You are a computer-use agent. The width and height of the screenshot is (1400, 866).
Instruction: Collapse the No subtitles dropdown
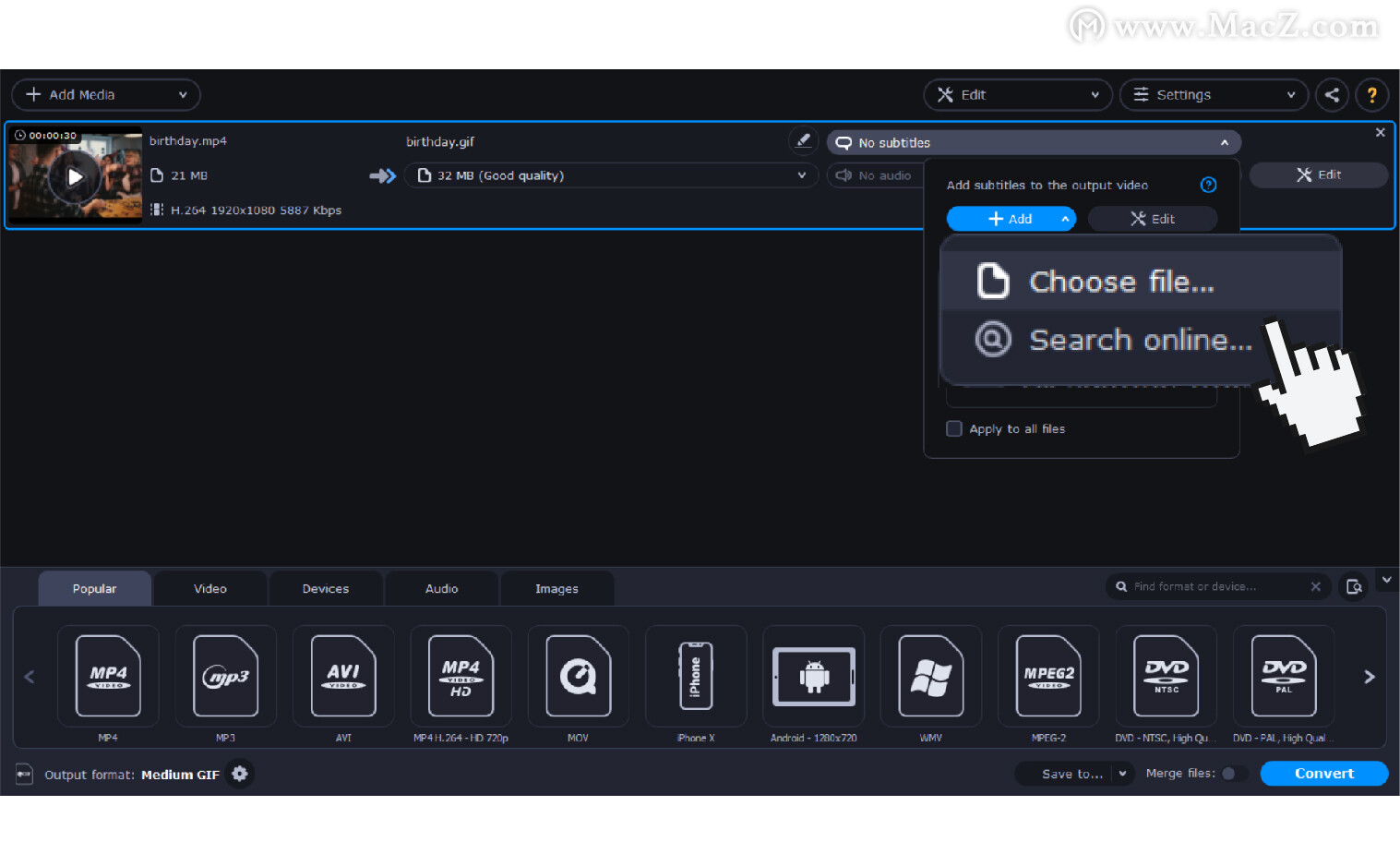coord(1034,142)
